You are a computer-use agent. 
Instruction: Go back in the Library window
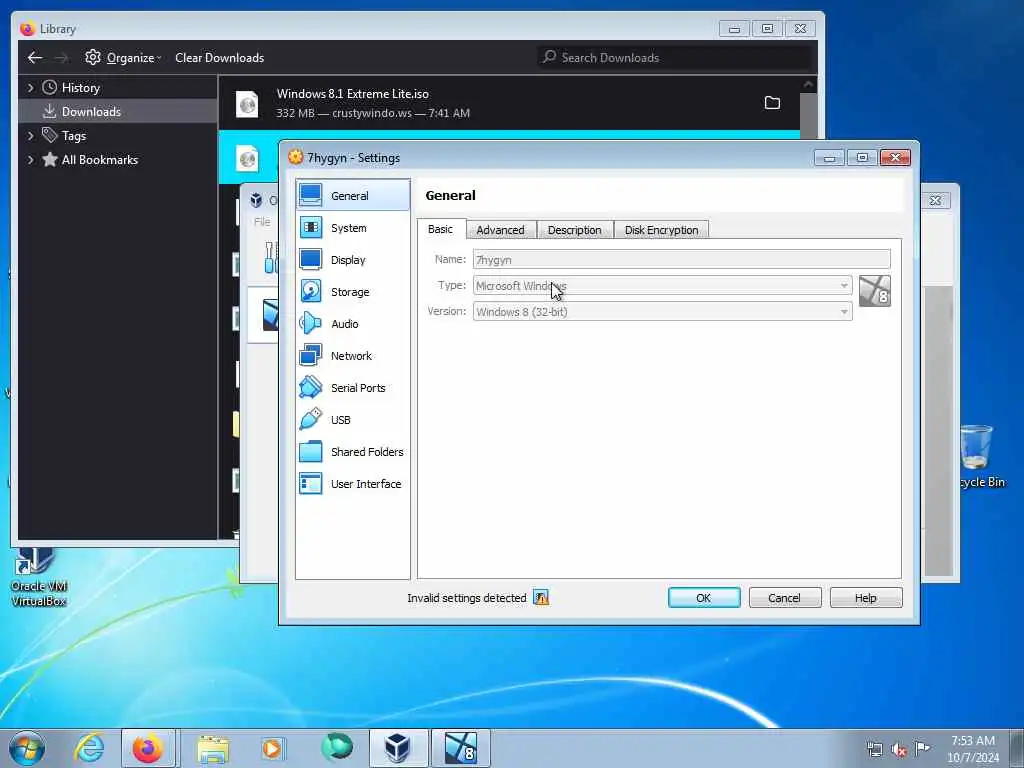tap(35, 57)
